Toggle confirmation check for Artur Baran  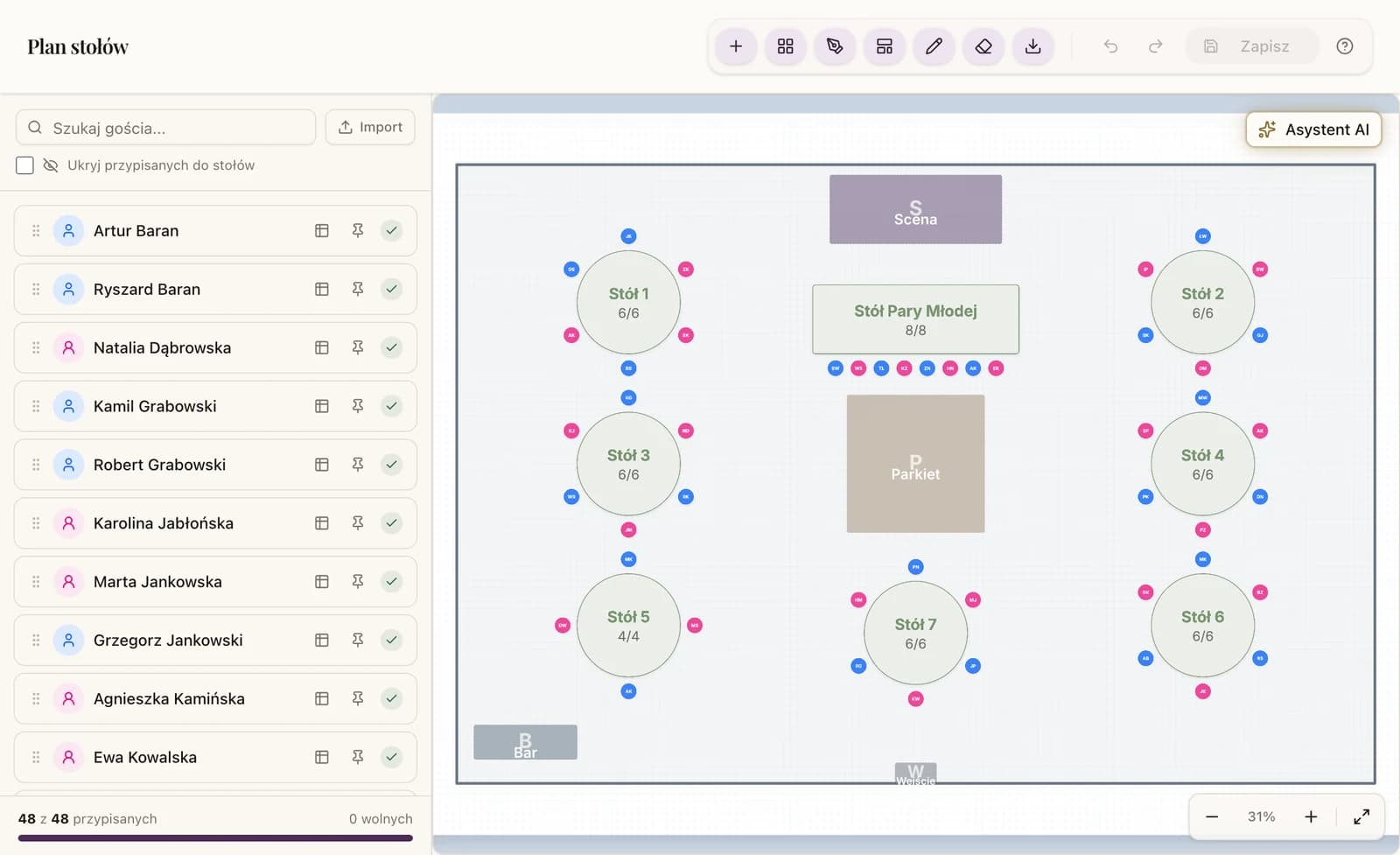pyautogui.click(x=392, y=231)
